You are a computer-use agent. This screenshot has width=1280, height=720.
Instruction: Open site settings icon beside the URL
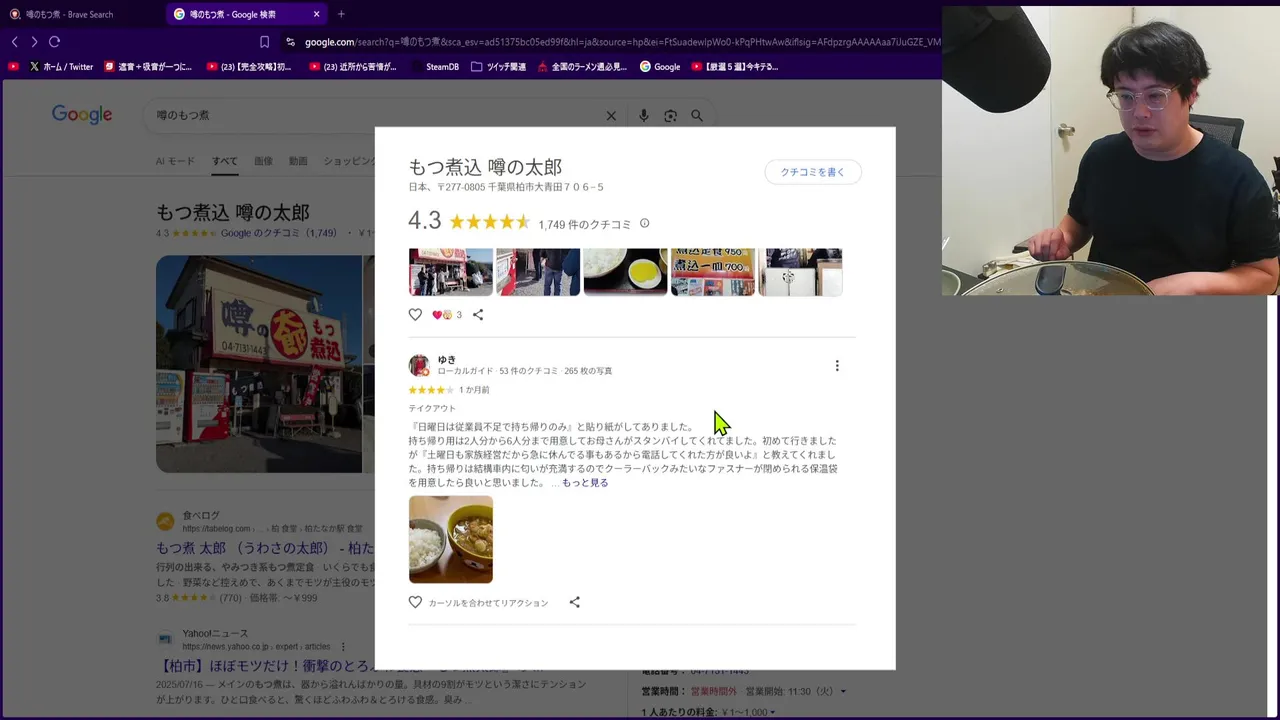[x=290, y=42]
